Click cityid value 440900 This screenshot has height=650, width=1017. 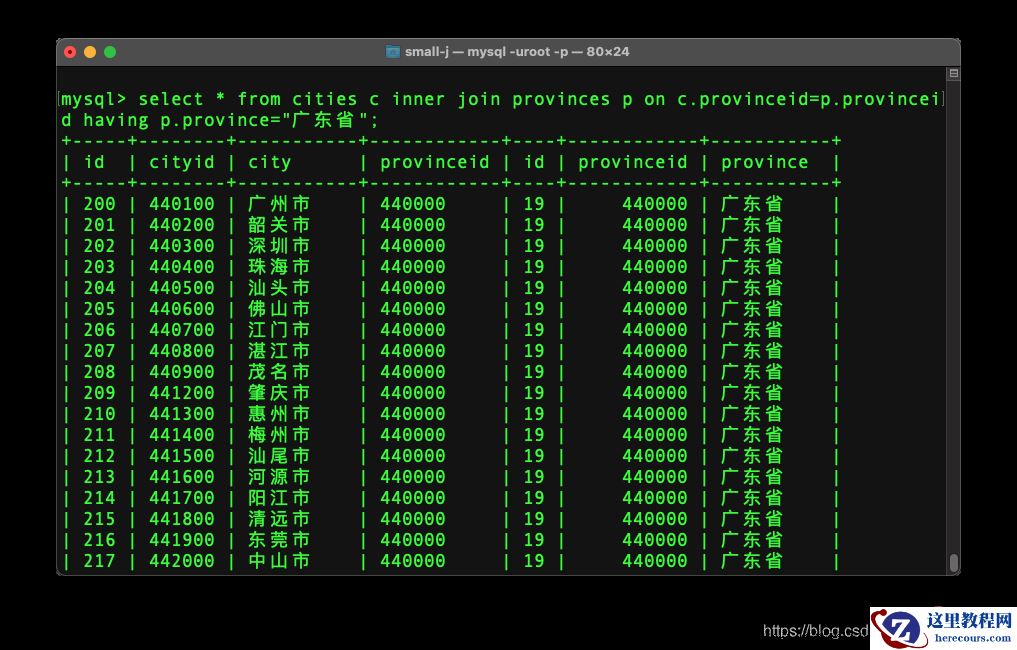pyautogui.click(x=182, y=372)
